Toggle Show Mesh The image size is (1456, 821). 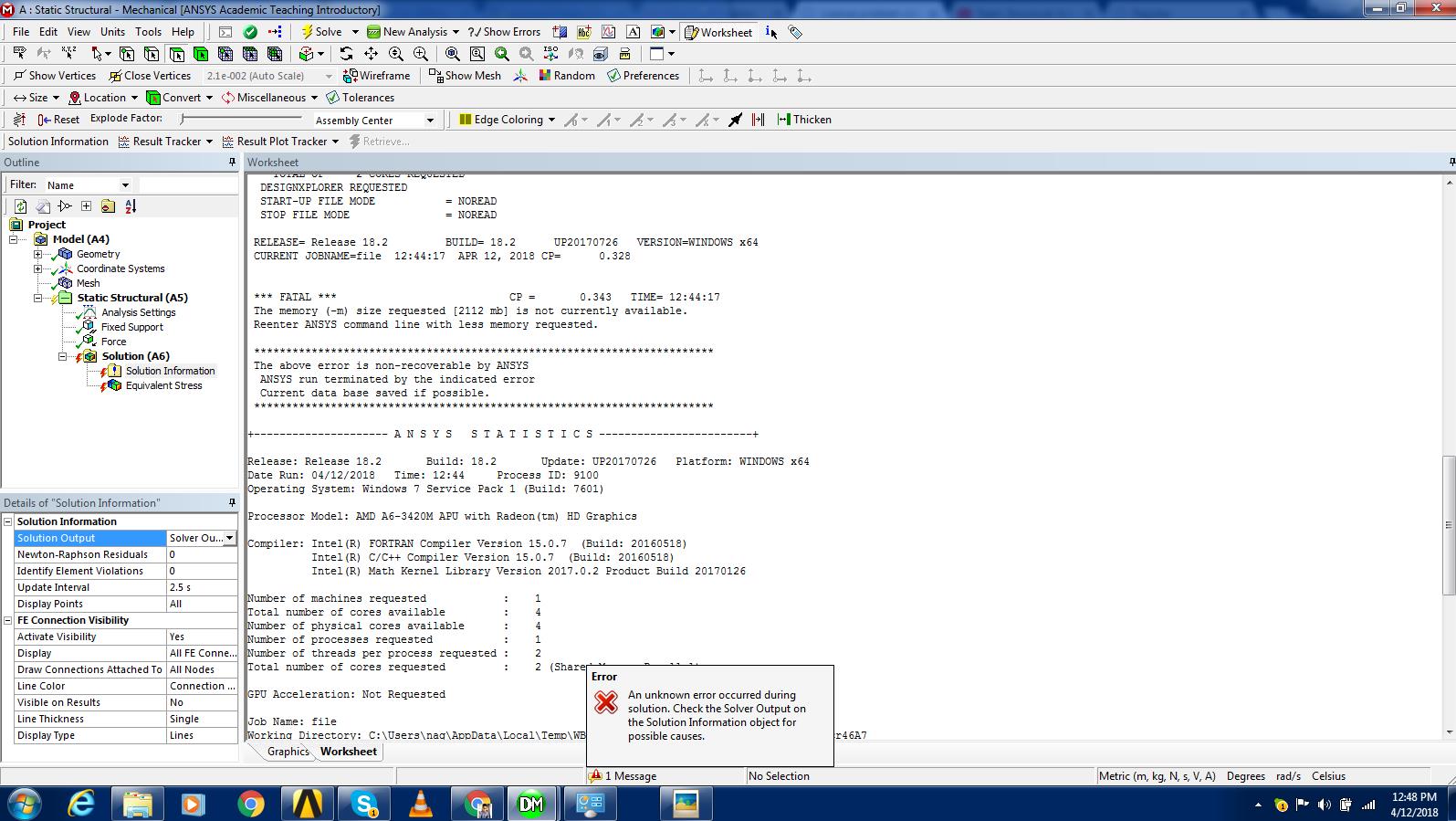tap(464, 76)
